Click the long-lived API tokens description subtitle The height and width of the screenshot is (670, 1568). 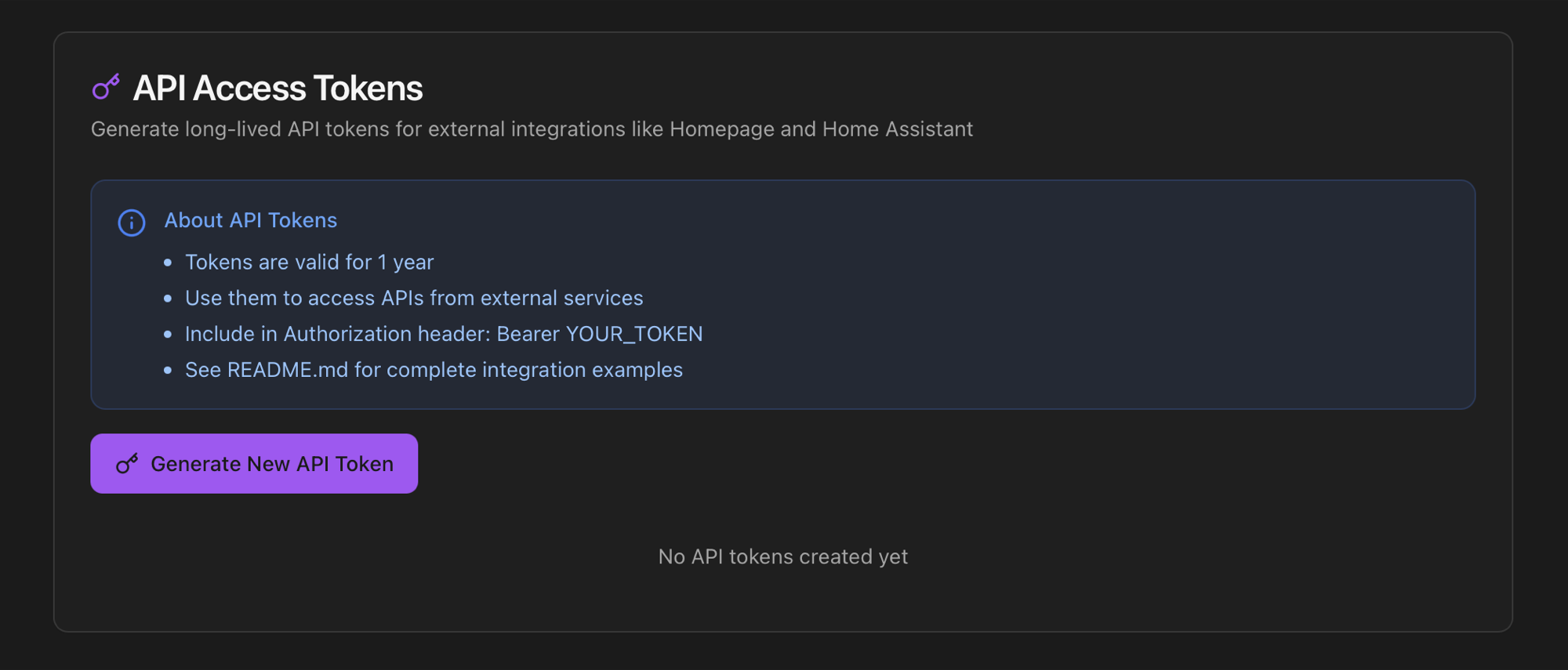coord(532,129)
